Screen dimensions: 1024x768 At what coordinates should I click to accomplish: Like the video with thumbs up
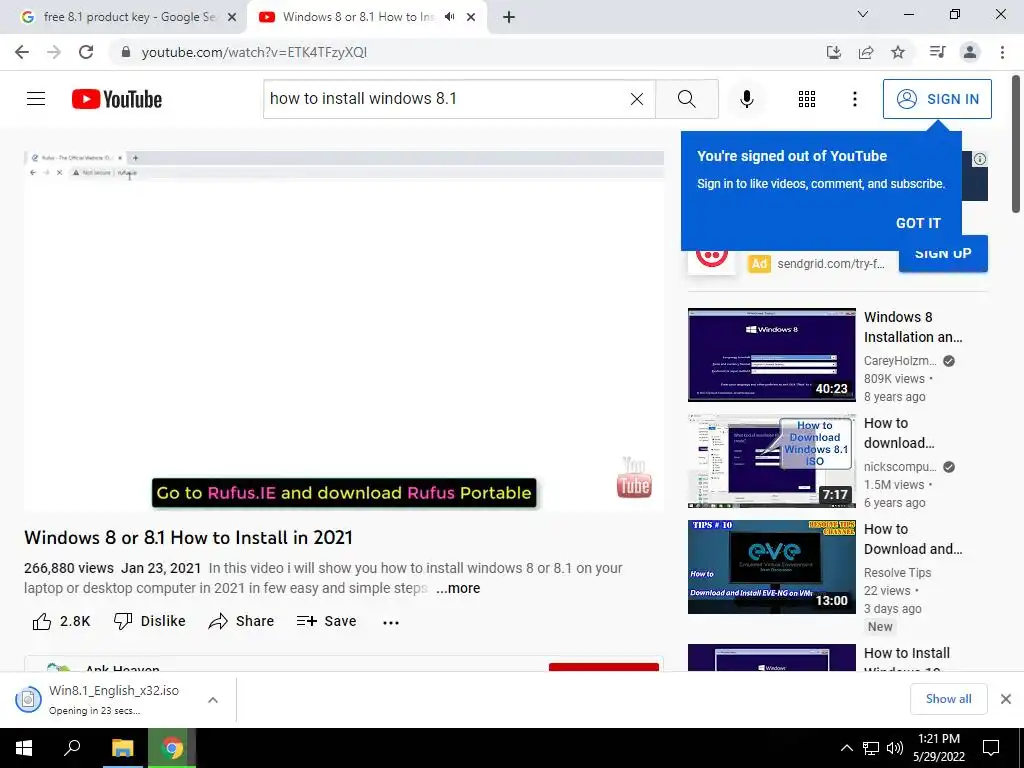click(x=61, y=621)
